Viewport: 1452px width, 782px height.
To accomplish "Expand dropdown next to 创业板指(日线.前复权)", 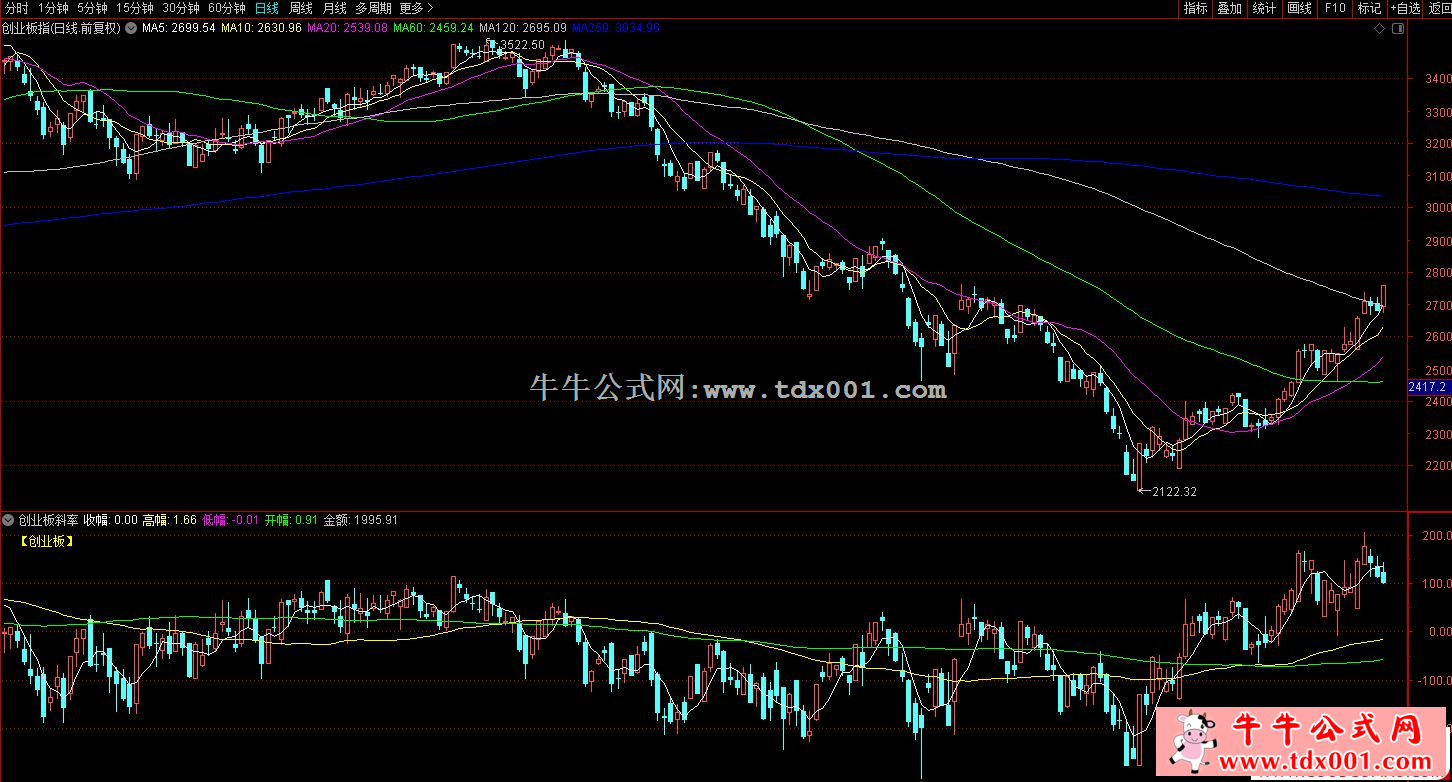I will click(130, 28).
